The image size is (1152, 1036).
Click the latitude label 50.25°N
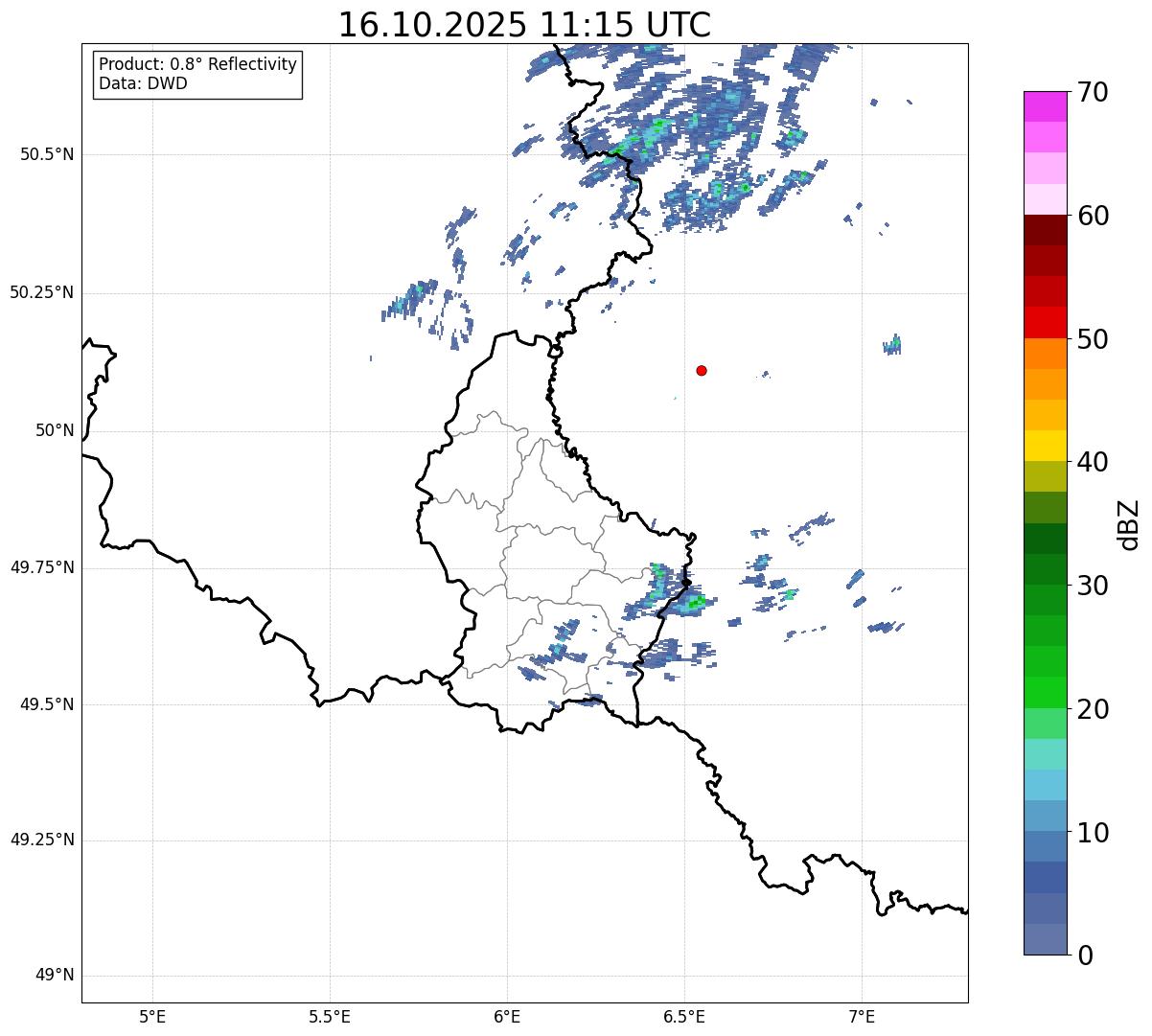click(x=42, y=292)
